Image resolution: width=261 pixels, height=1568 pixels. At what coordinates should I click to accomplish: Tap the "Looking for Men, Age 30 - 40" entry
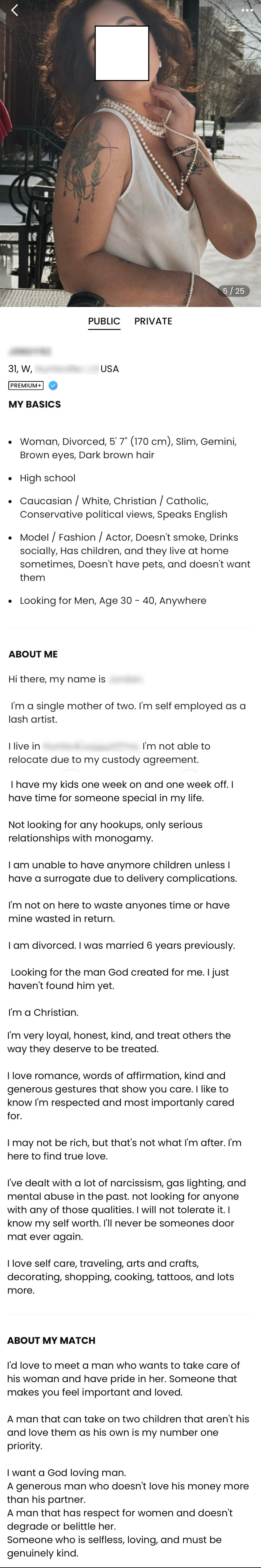tap(113, 601)
